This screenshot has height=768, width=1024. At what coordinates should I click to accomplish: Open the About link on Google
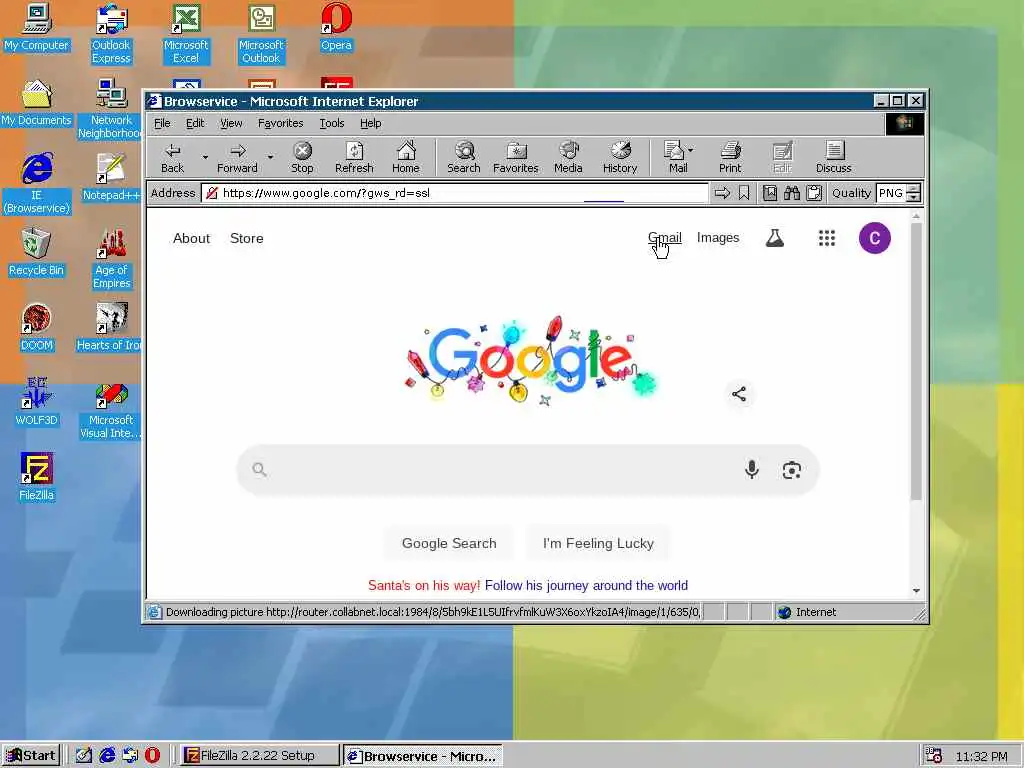191,238
